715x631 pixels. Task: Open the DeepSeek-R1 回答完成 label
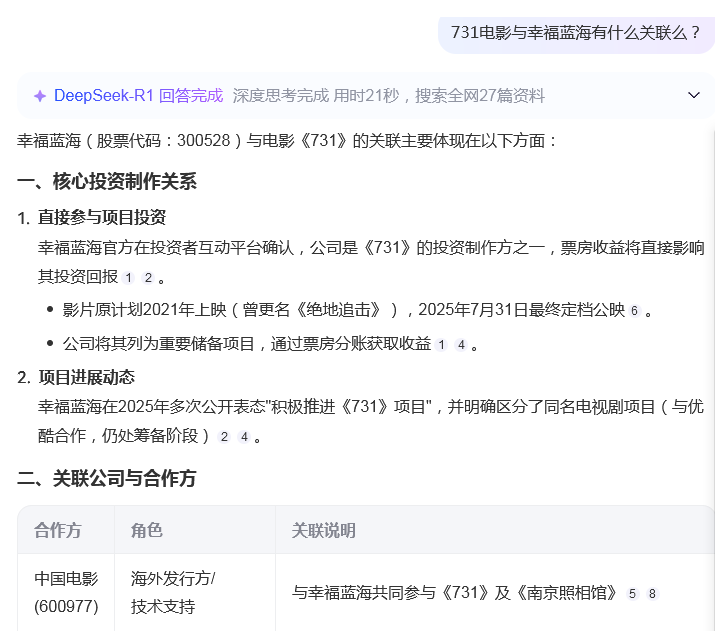click(138, 96)
